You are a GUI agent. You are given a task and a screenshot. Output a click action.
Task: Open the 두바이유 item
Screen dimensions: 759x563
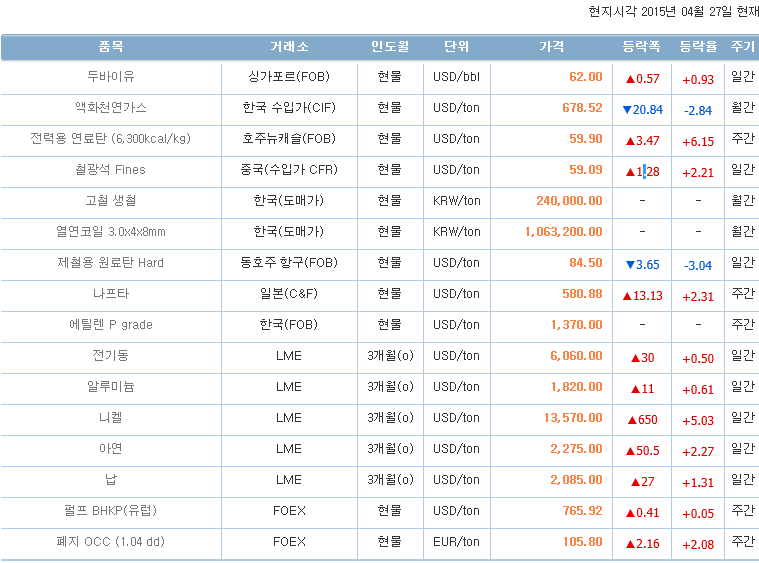111,77
